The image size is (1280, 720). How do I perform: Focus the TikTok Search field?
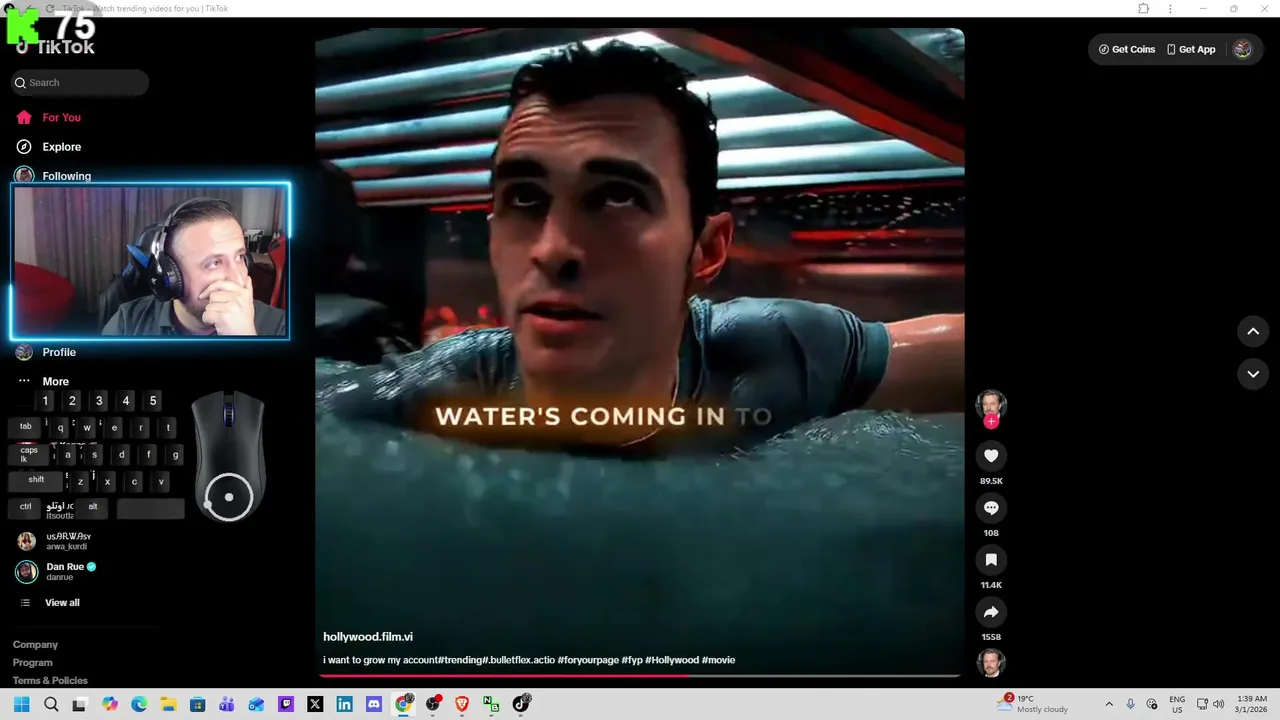tap(80, 83)
